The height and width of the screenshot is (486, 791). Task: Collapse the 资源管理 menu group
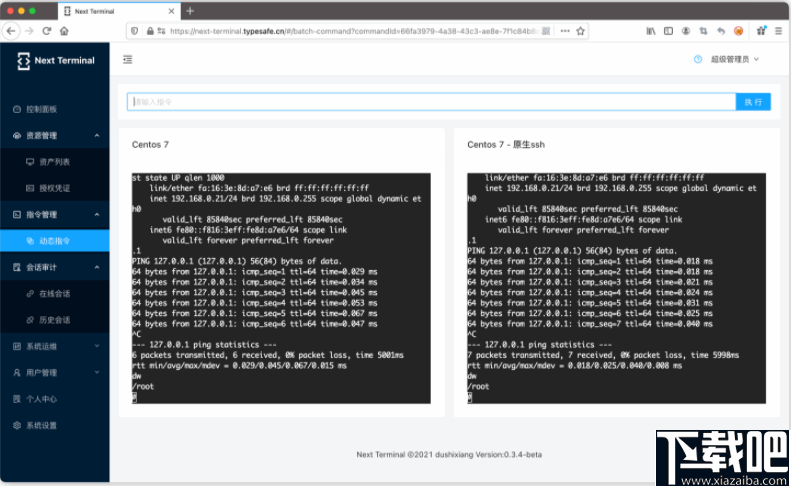(x=54, y=135)
